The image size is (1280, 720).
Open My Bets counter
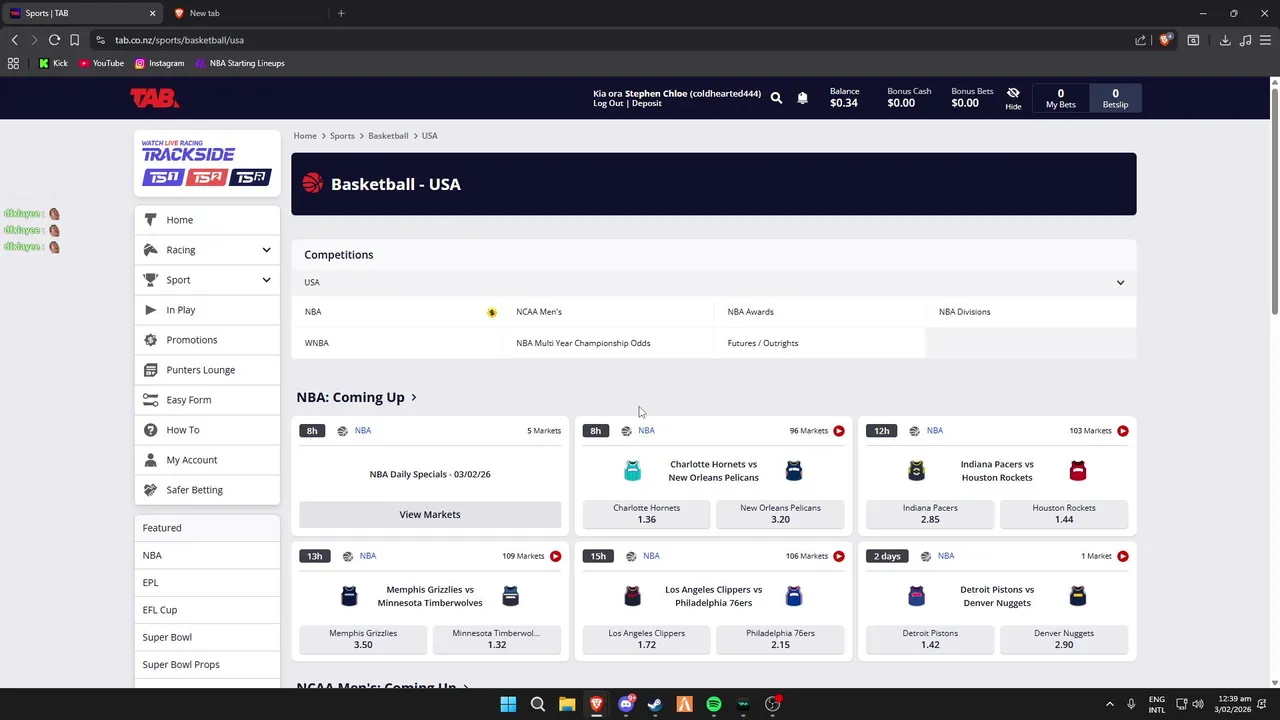click(1060, 98)
